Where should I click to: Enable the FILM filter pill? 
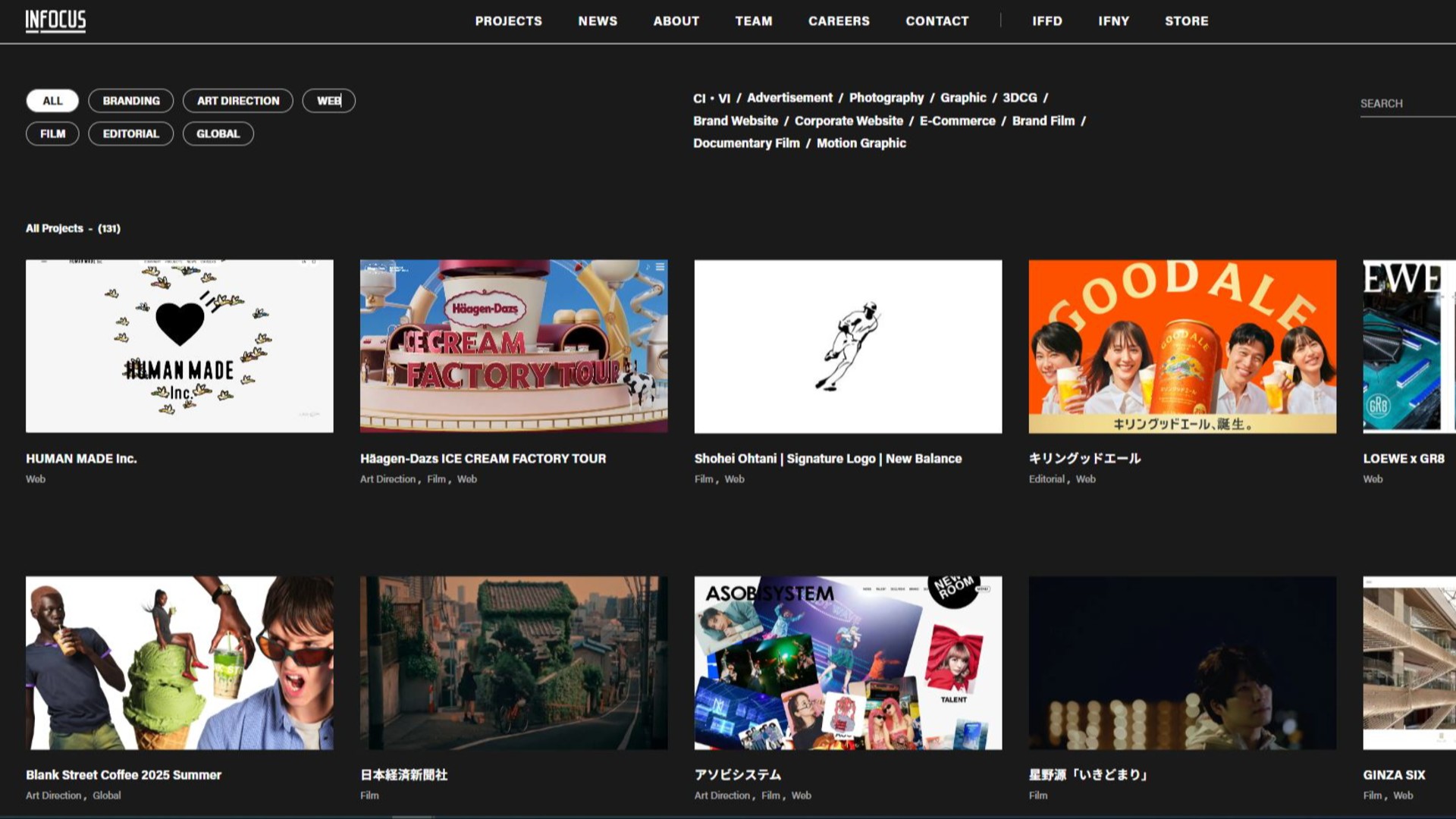click(x=52, y=134)
